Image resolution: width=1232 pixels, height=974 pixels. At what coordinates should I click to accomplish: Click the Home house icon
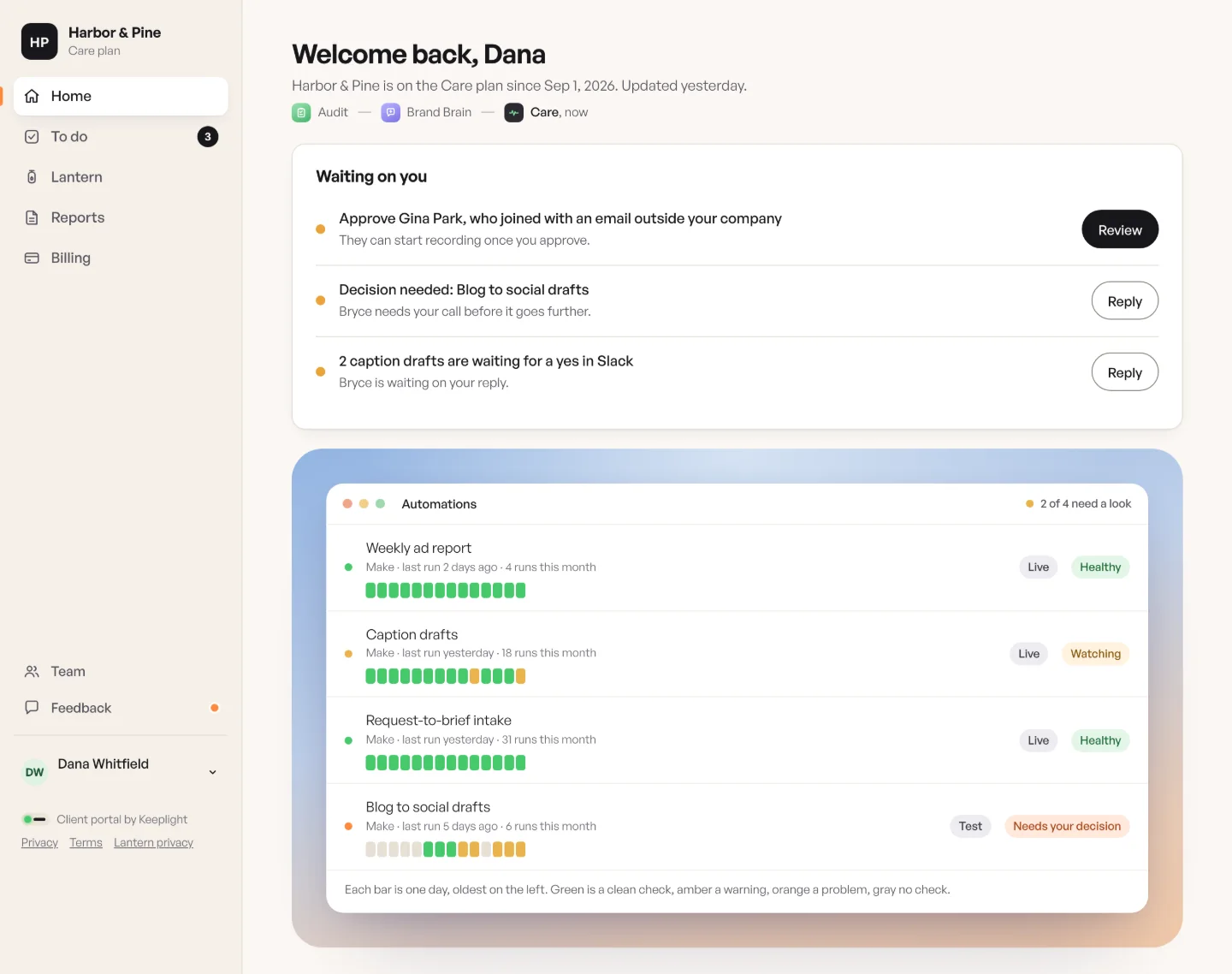[x=32, y=96]
